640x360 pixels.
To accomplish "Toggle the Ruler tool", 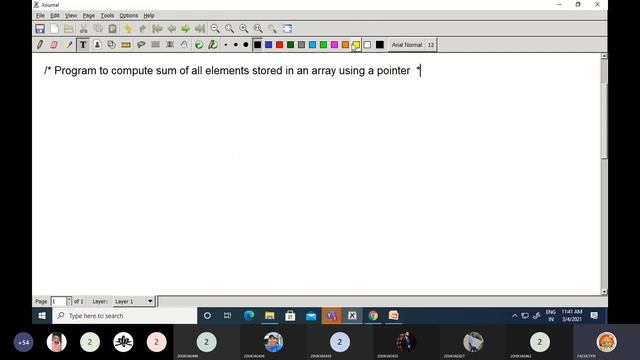I will [126, 44].
